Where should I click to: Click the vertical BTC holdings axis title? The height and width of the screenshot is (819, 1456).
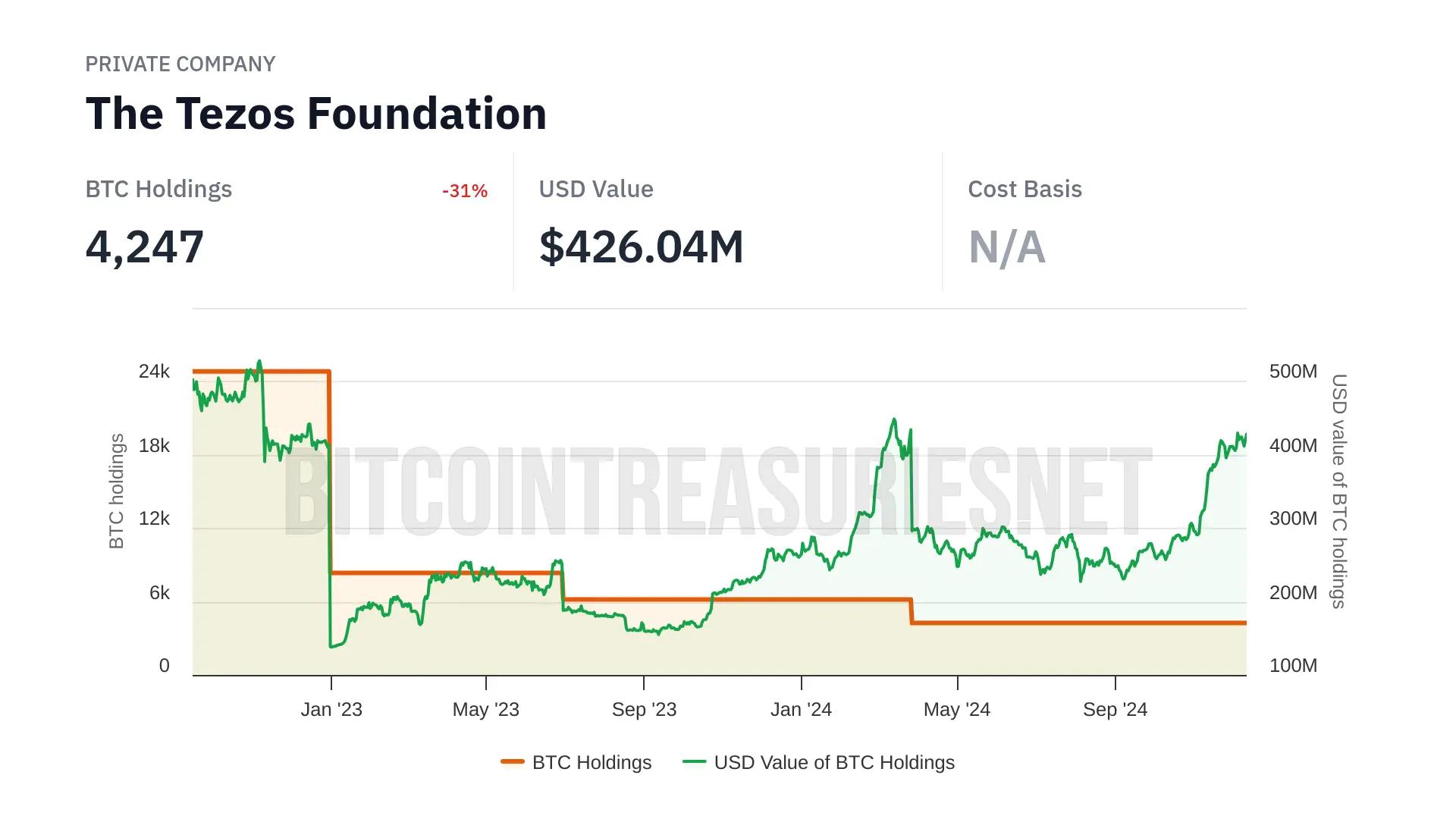coord(116,491)
